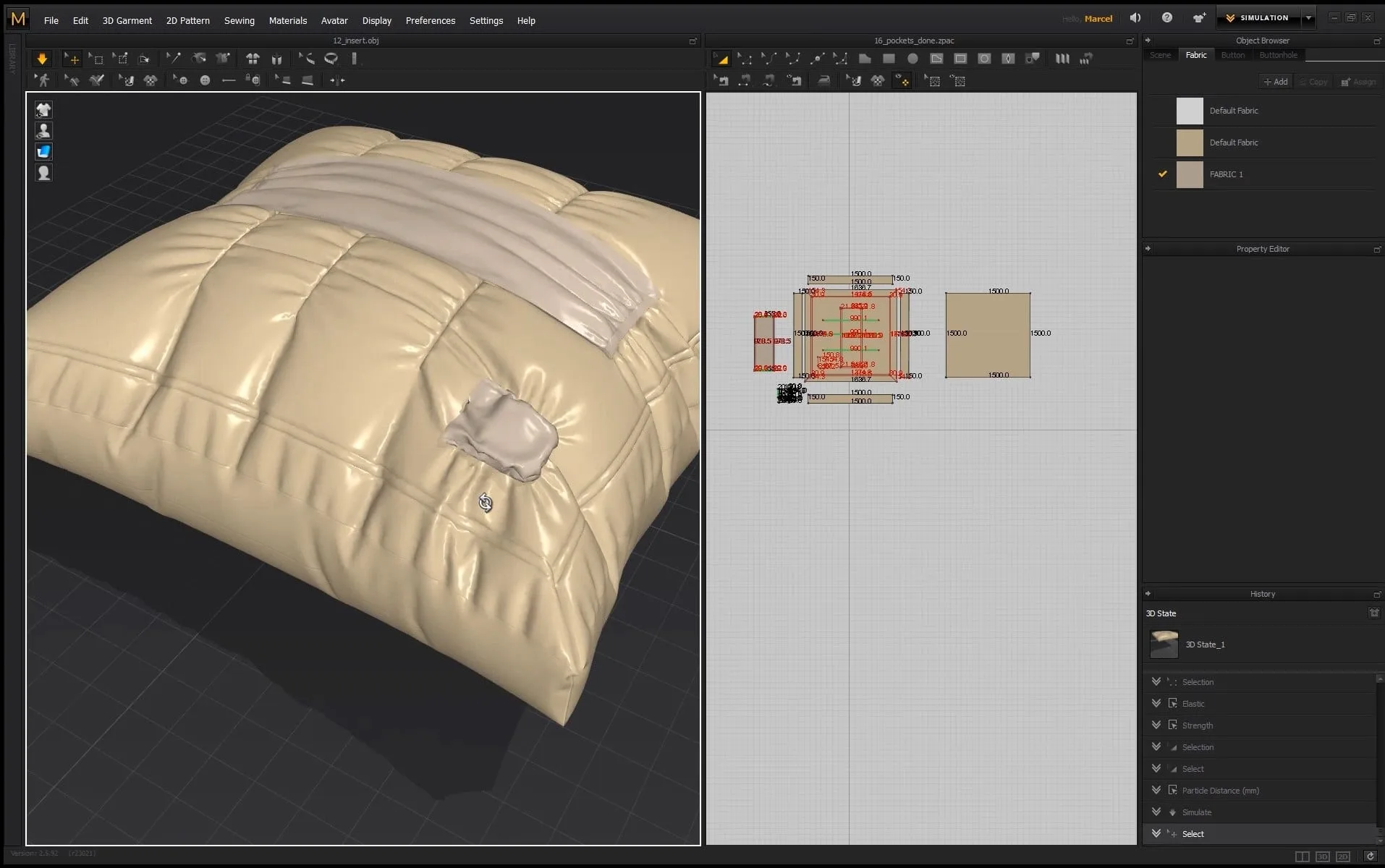The width and height of the screenshot is (1385, 868).
Task: Select the Fasten Button lock icon
Action: (253, 80)
